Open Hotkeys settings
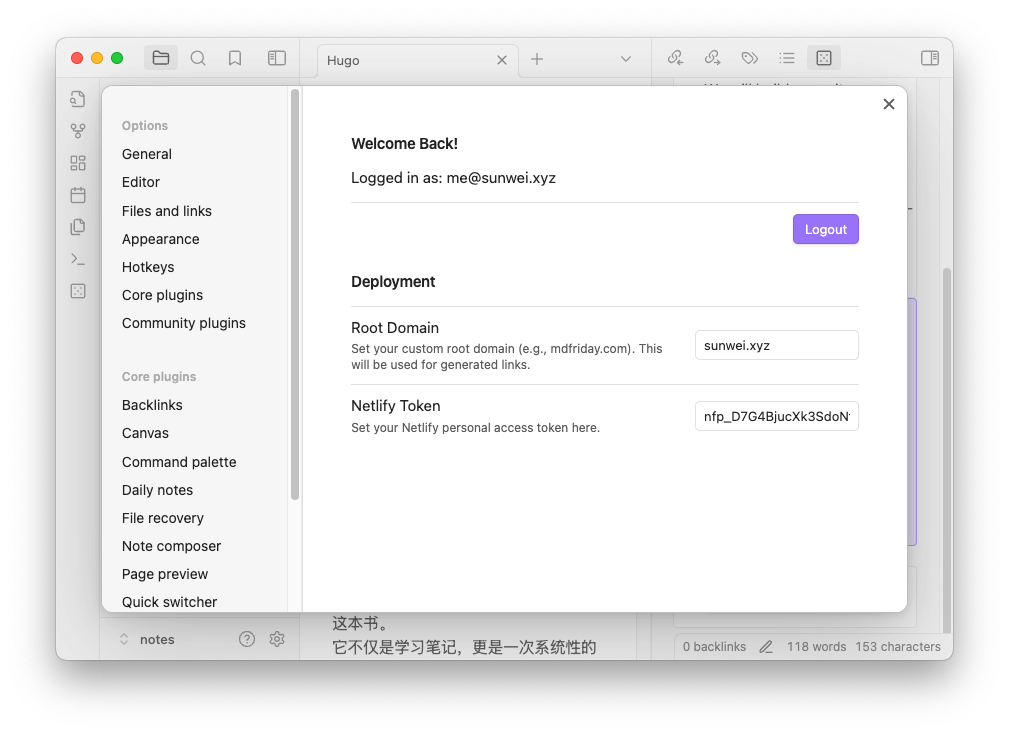Viewport: 1009px width, 734px height. (x=148, y=267)
